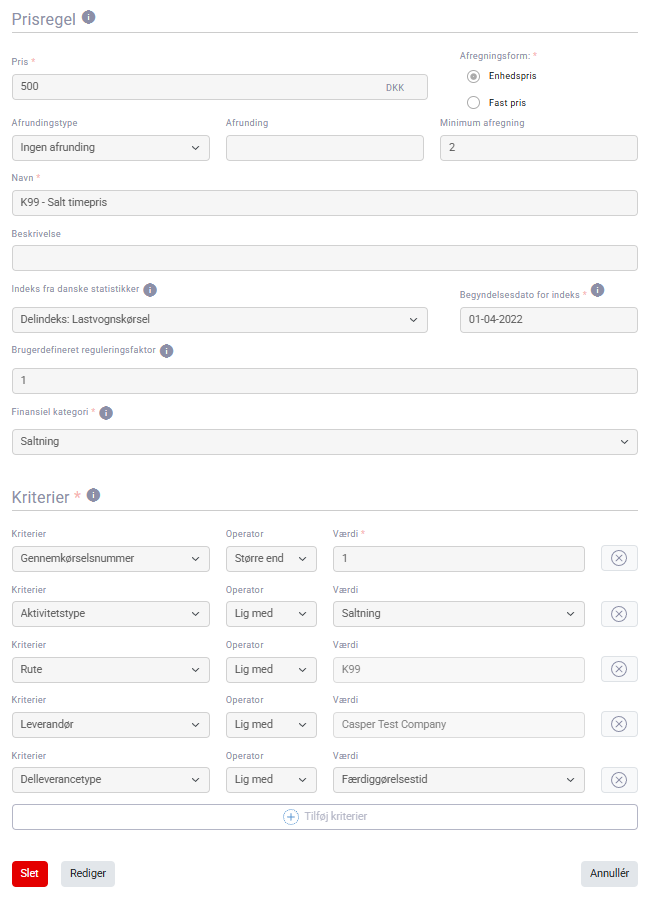Click the DKK currency label in Pris field
645x901 pixels.
(x=395, y=88)
